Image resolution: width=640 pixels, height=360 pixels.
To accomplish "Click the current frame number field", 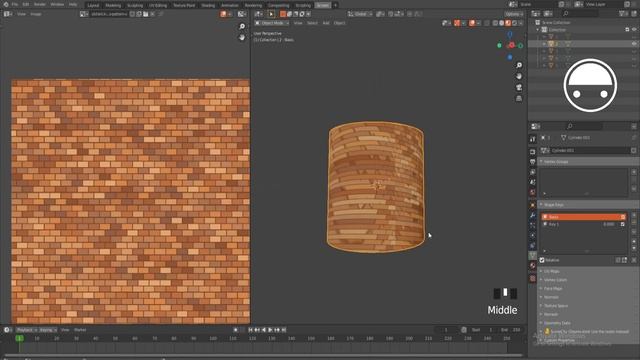I will point(446,330).
